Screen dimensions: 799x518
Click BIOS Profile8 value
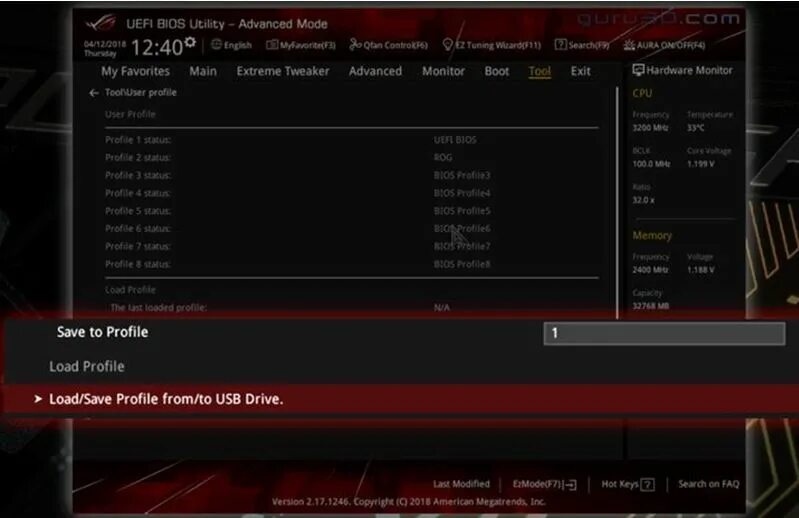point(462,264)
